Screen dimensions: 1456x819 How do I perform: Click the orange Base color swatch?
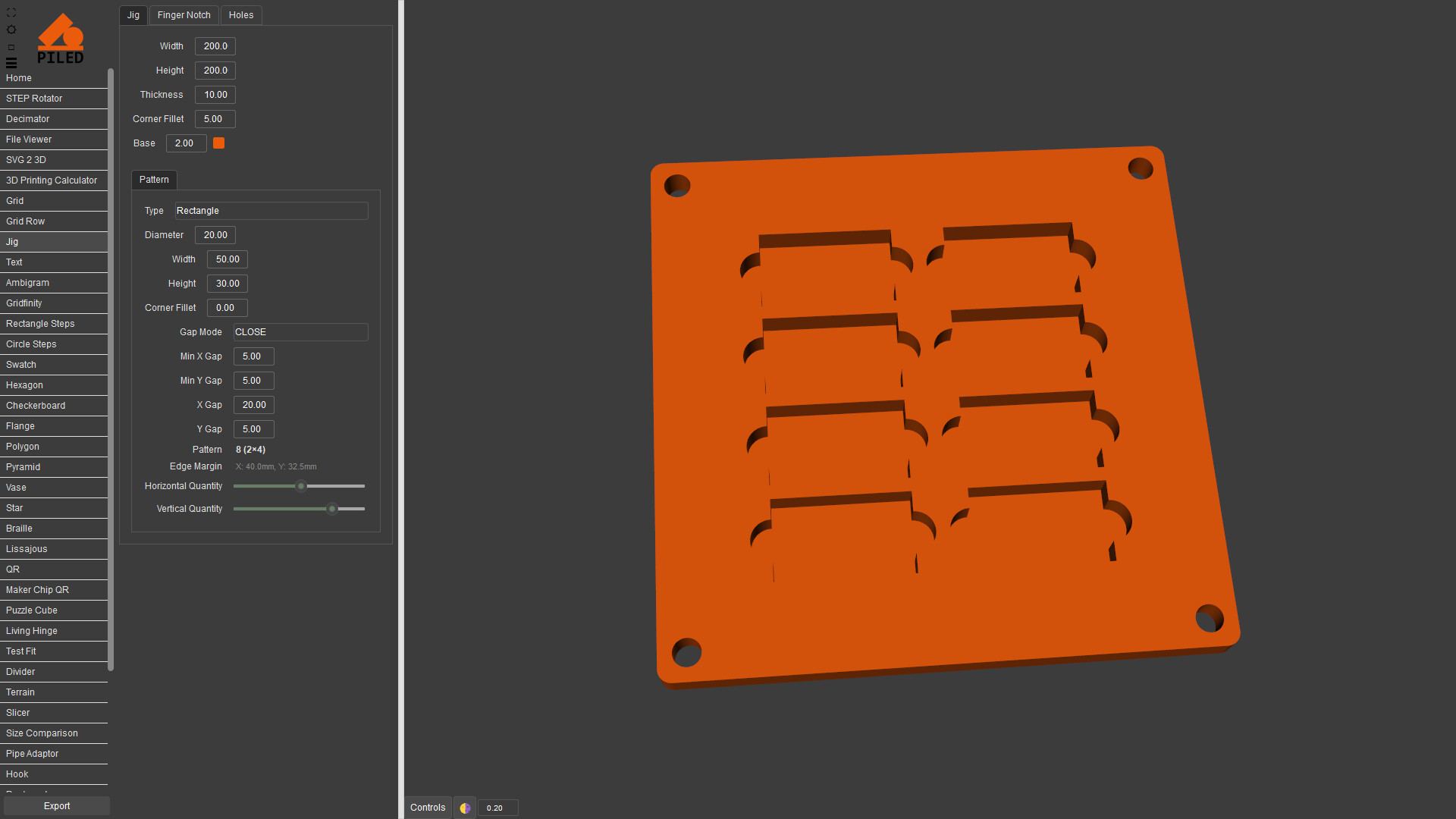click(218, 143)
